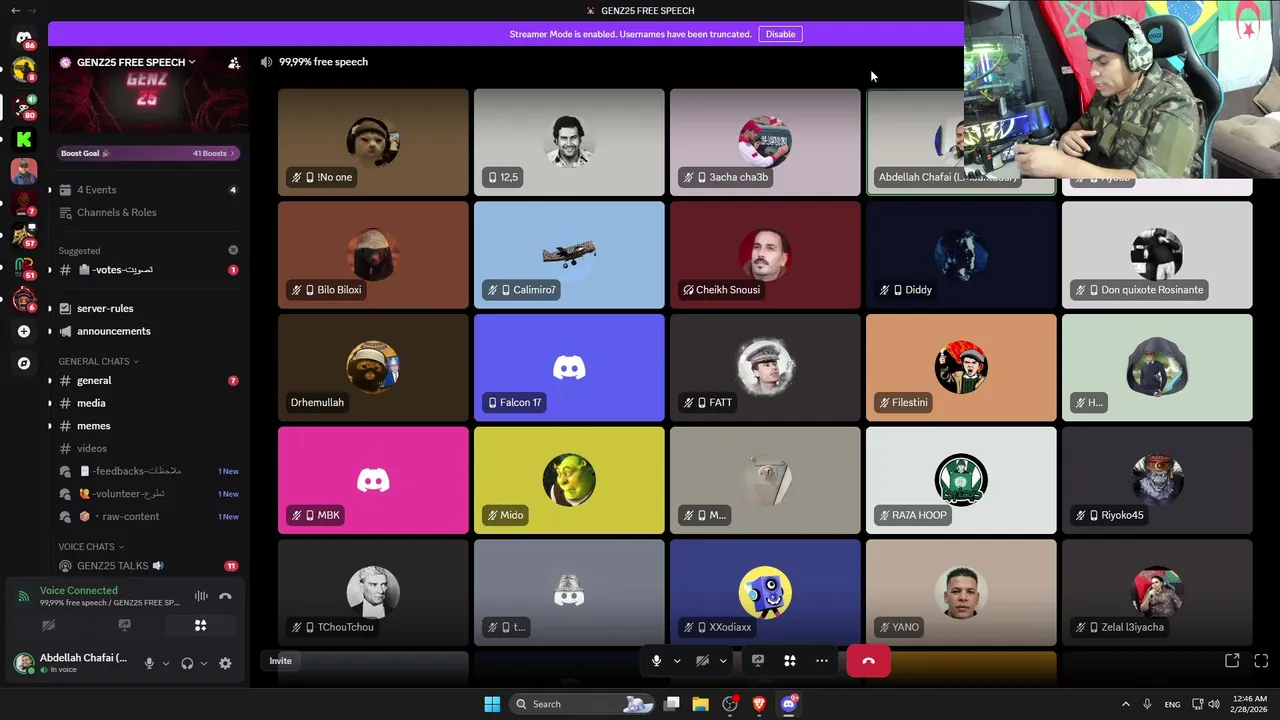Open output device options arrow in user panel
The image size is (1280, 720).
[x=204, y=663]
